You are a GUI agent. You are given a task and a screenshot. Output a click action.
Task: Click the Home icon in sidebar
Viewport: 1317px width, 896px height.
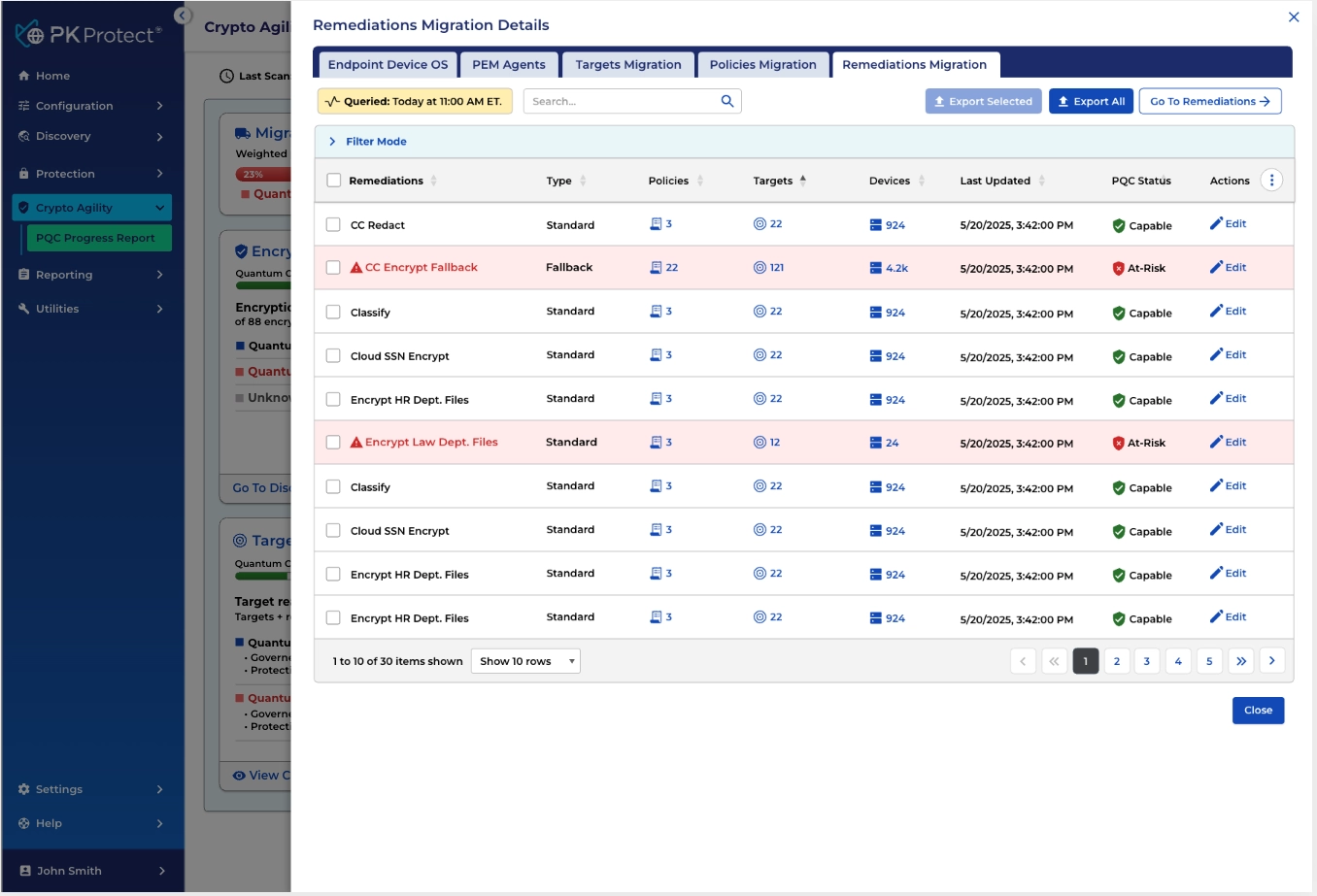coord(23,76)
